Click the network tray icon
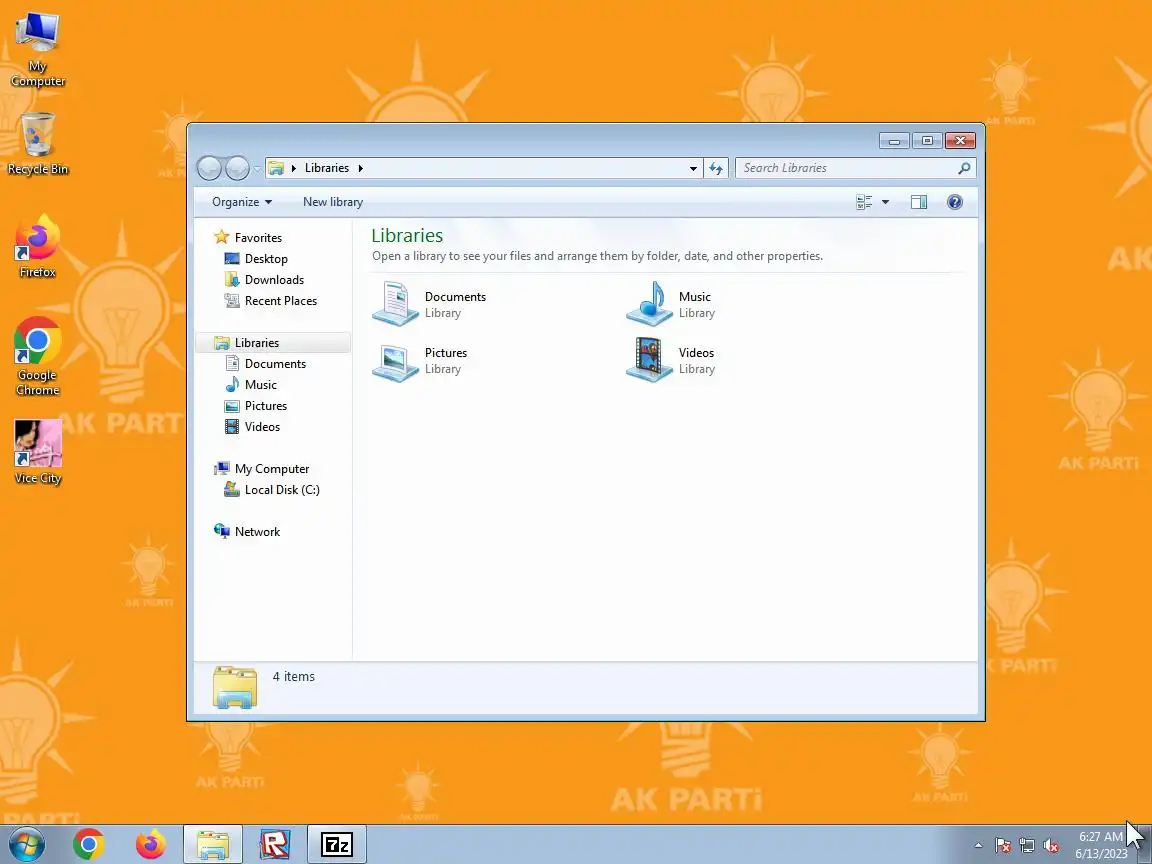Image resolution: width=1152 pixels, height=864 pixels. pos(1027,846)
